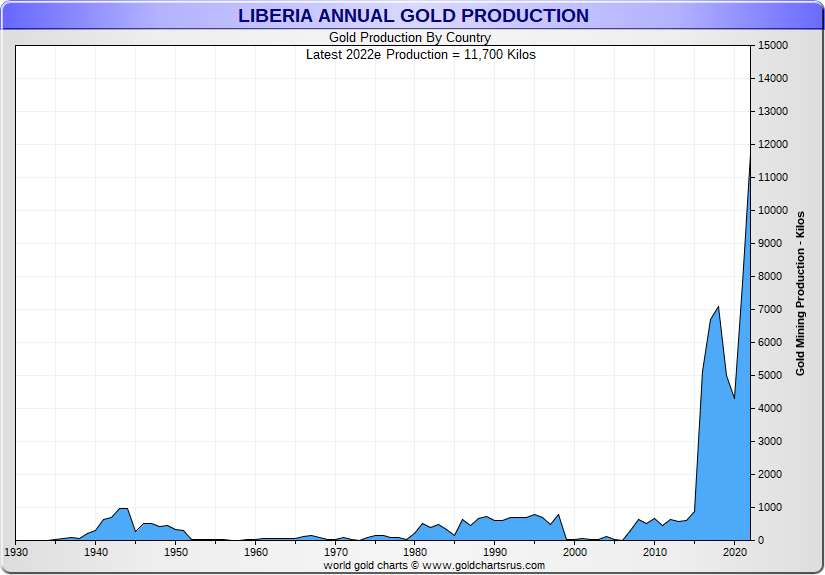Click the 12000 label on the y-axis

775,144
